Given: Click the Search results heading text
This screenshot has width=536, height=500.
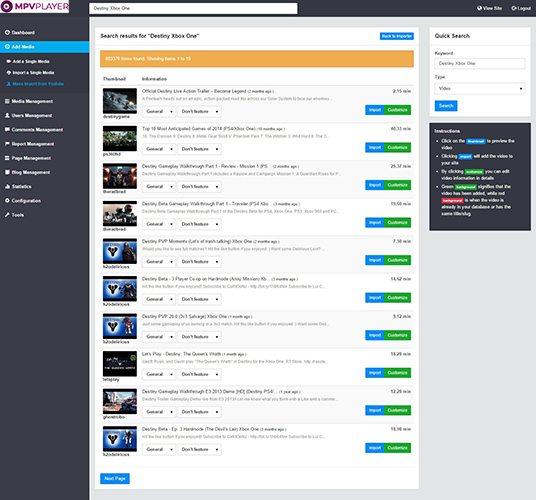Looking at the screenshot, I should [150, 36].
